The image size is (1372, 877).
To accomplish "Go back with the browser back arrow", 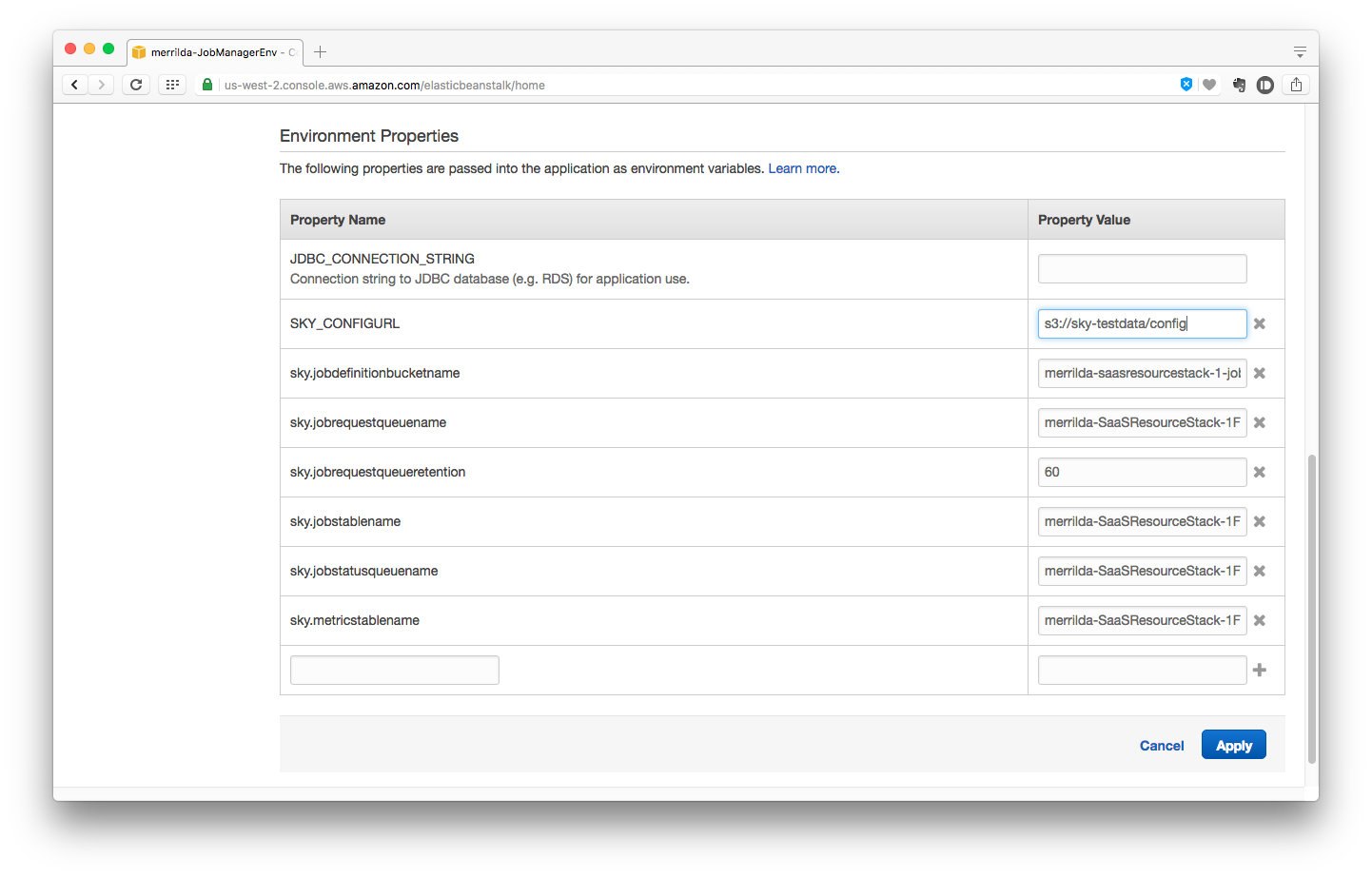I will (x=75, y=85).
